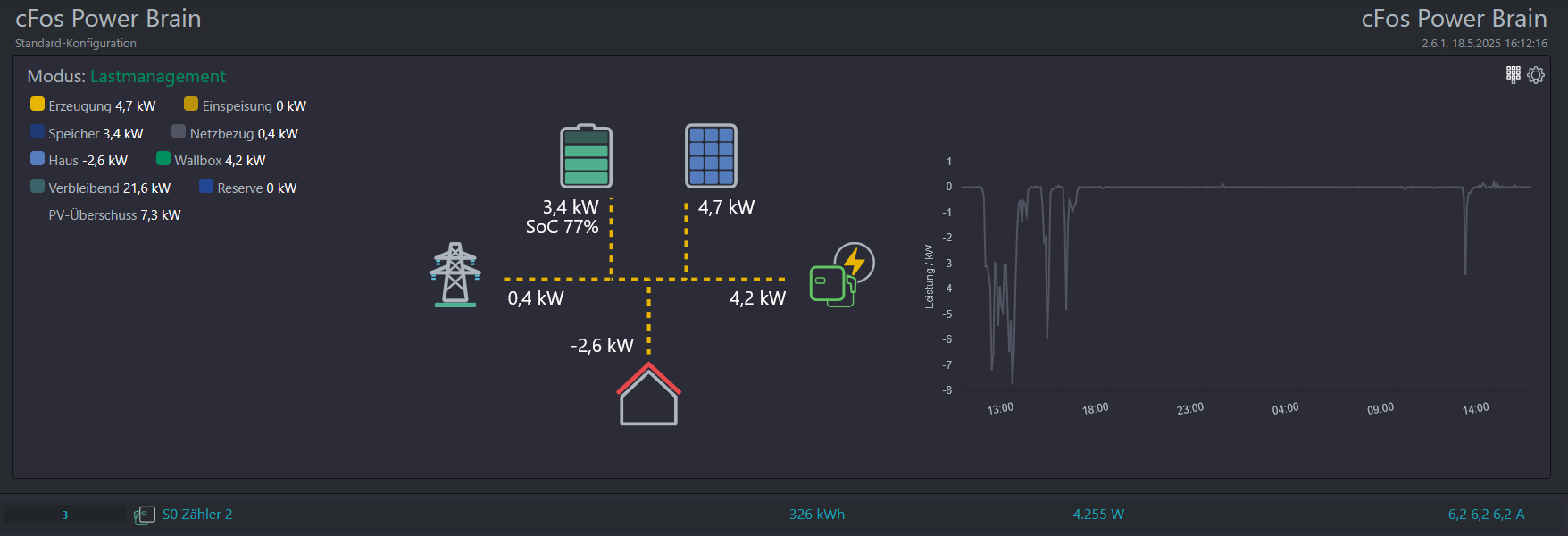Click the 6,2 6,2 6,2 A current reading
The image size is (1568, 536).
pos(1486,515)
